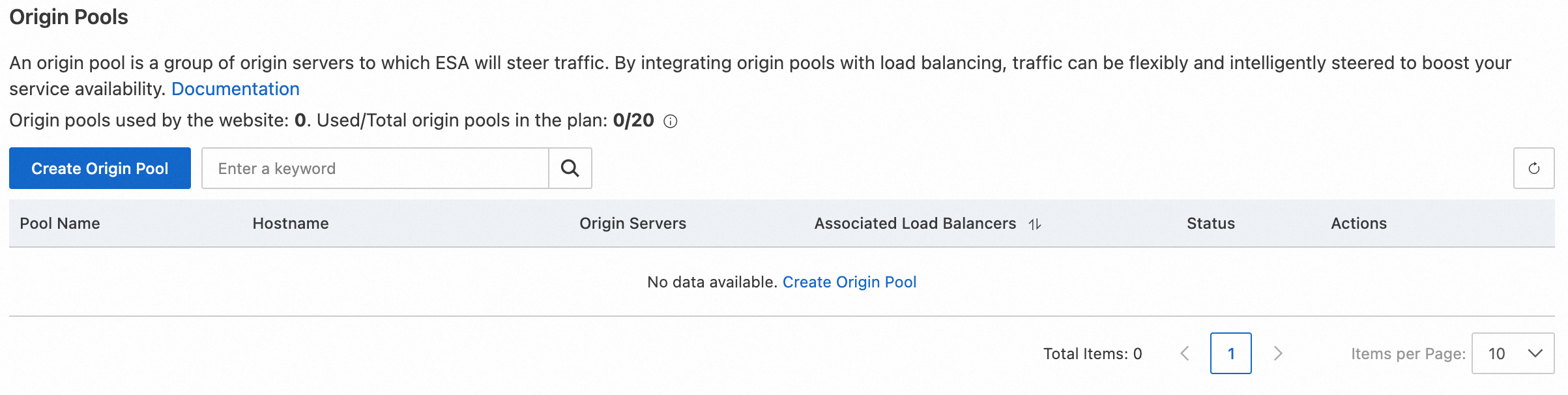Sort by Associated Load Balancers arrows icon

(x=1035, y=224)
